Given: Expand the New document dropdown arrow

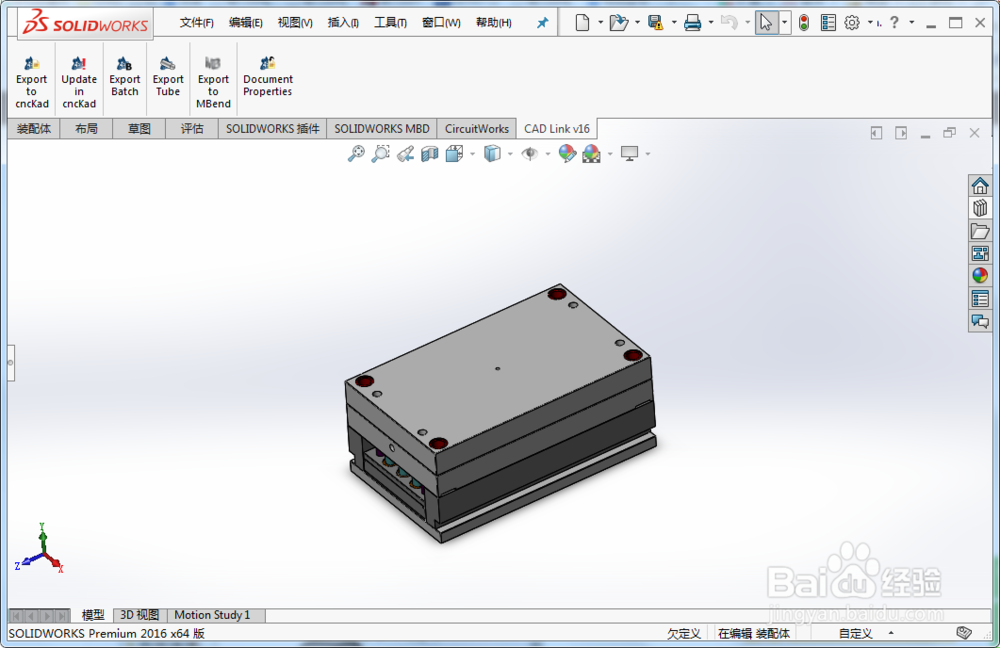Looking at the screenshot, I should pyautogui.click(x=600, y=23).
